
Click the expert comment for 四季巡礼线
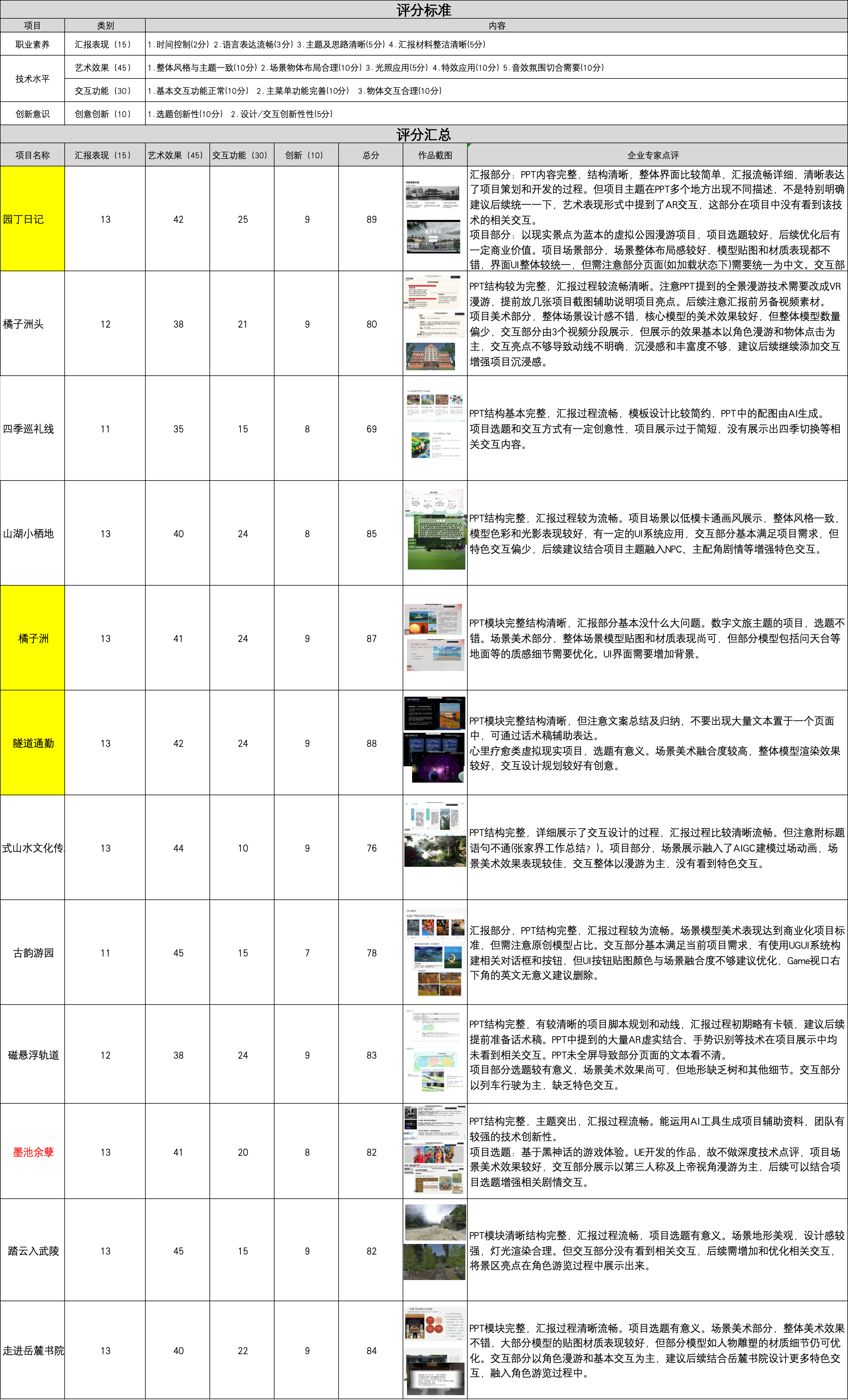click(x=657, y=428)
